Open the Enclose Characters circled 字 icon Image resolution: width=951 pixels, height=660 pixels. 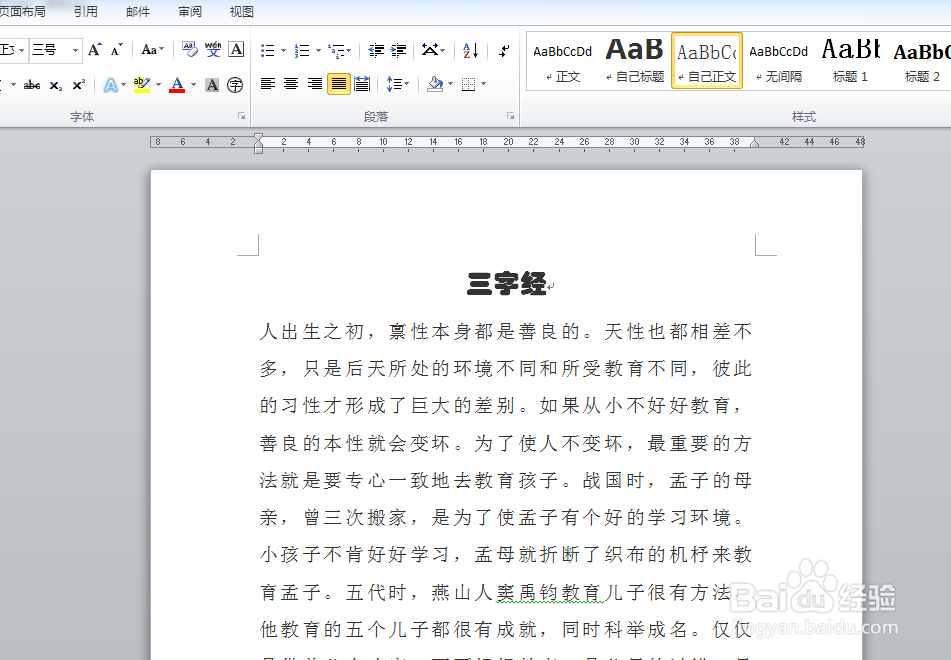coord(235,85)
